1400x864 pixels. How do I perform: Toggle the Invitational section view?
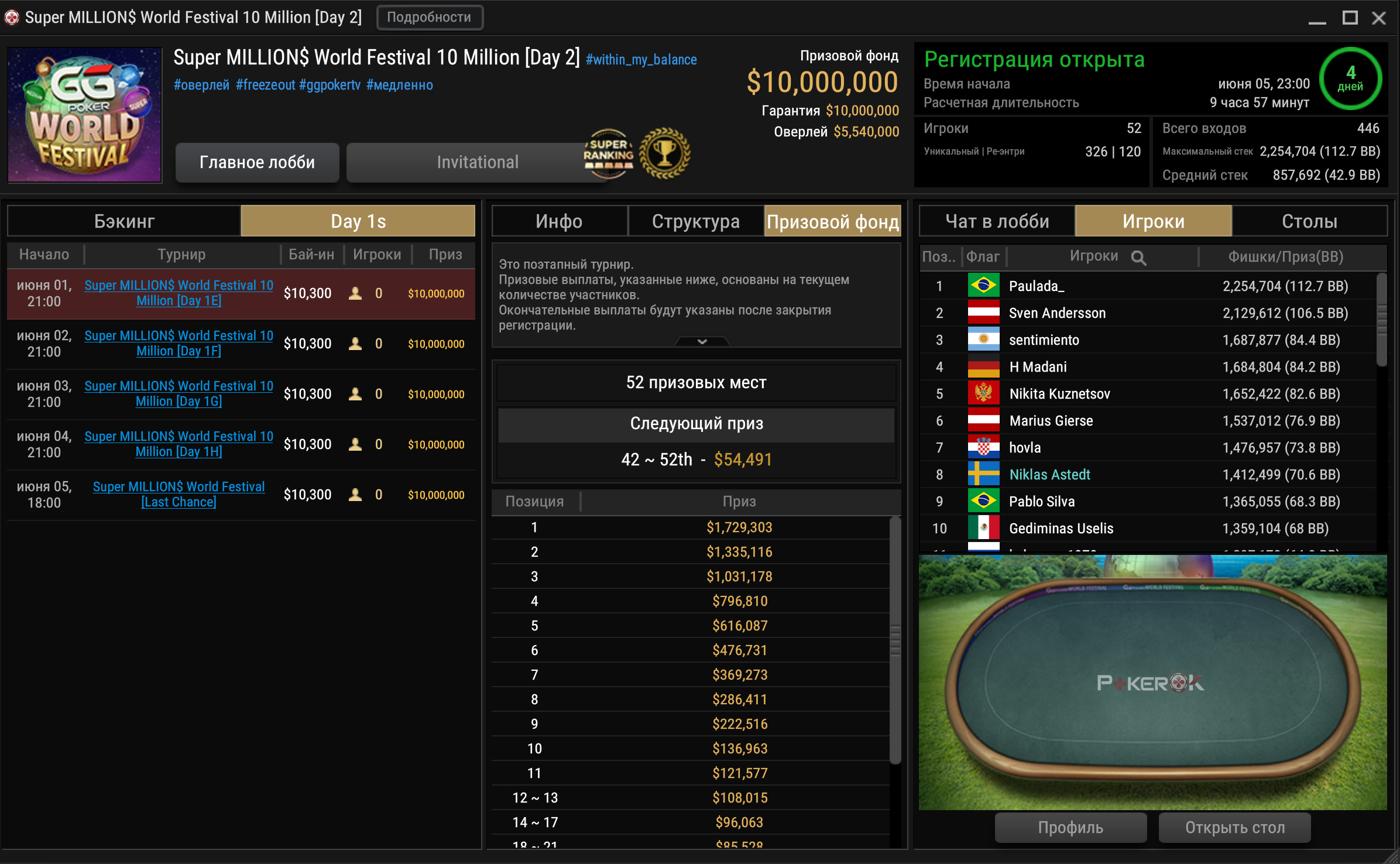pos(478,161)
